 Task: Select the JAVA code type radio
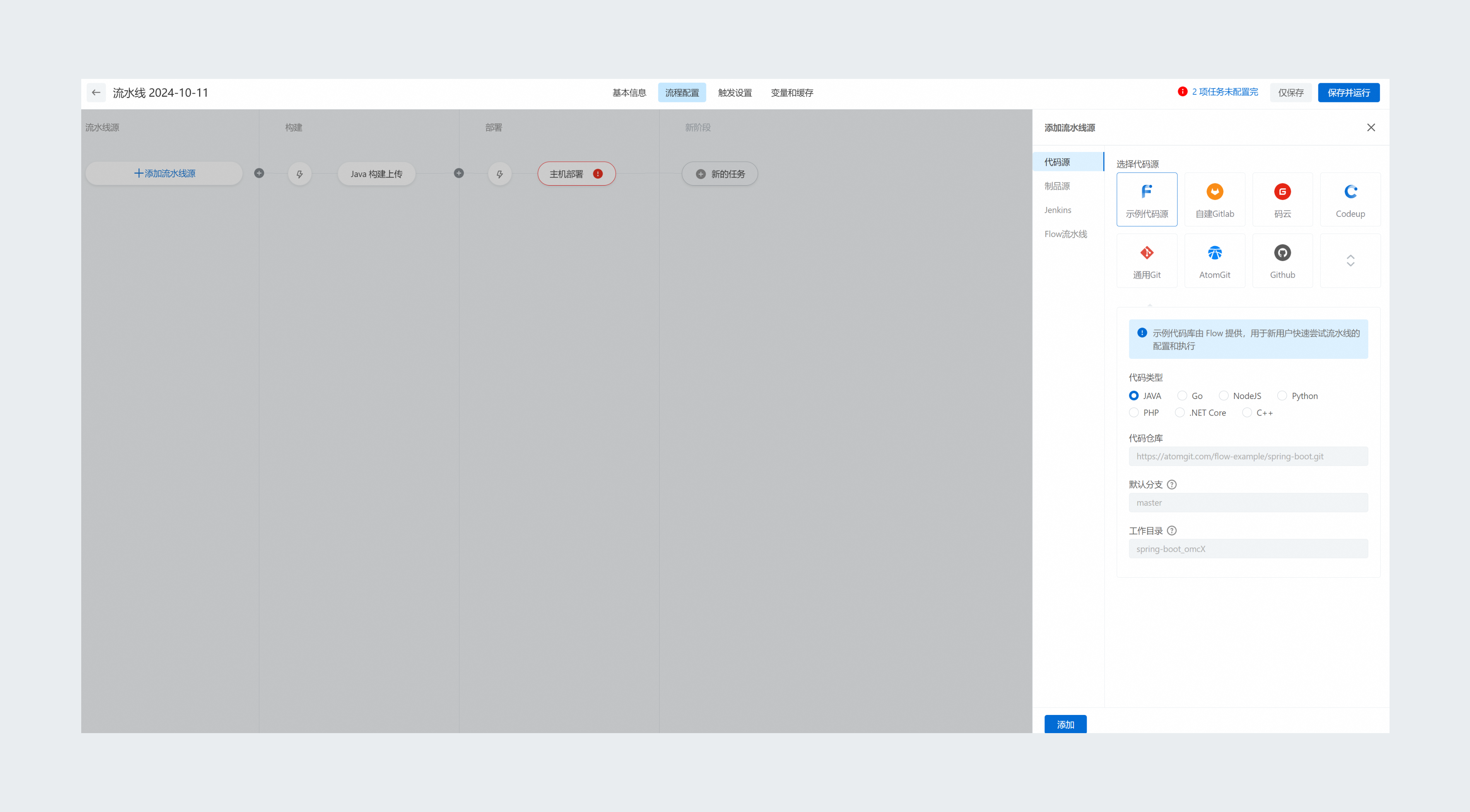pos(1133,396)
